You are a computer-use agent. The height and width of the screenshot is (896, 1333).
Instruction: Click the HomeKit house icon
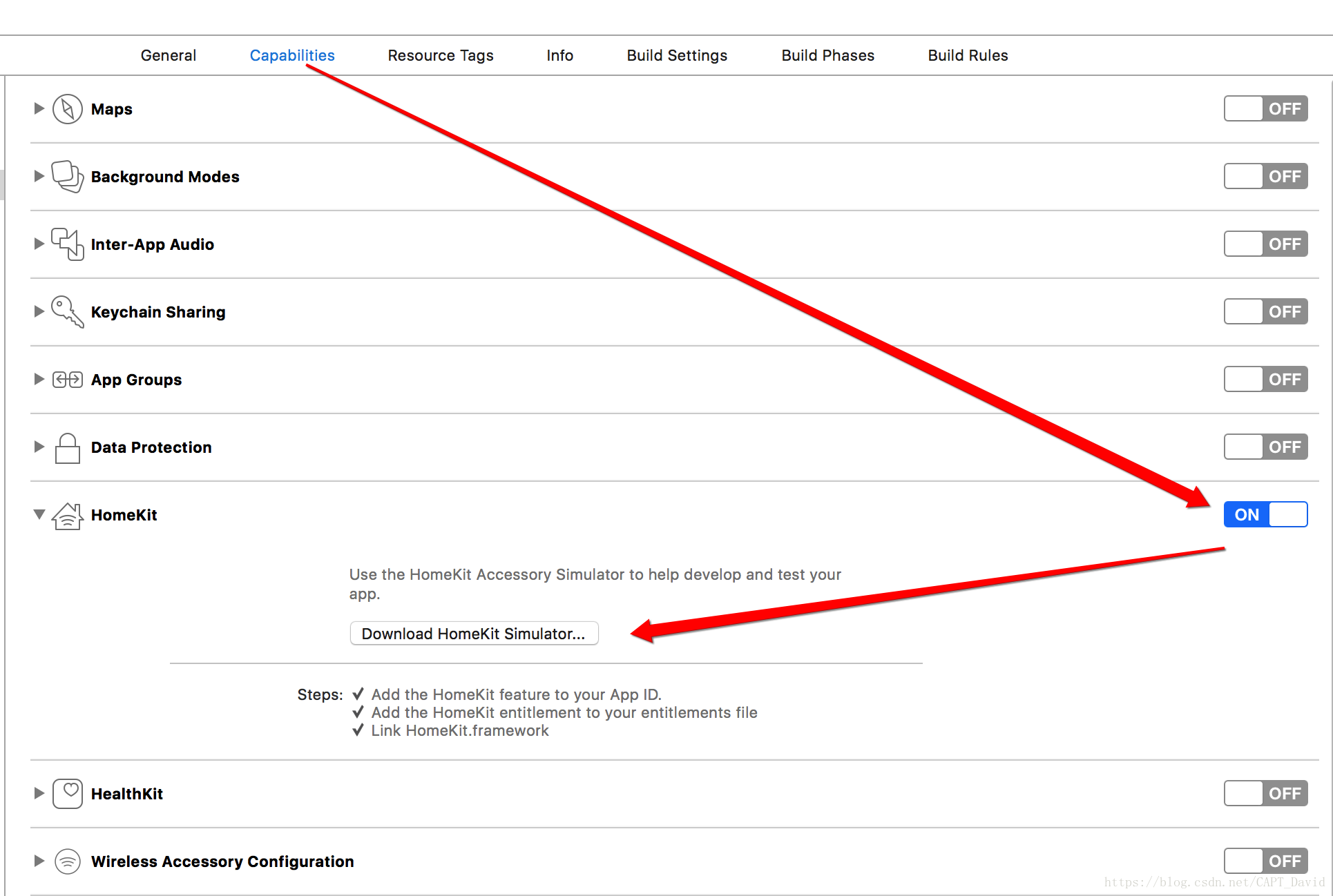click(68, 516)
